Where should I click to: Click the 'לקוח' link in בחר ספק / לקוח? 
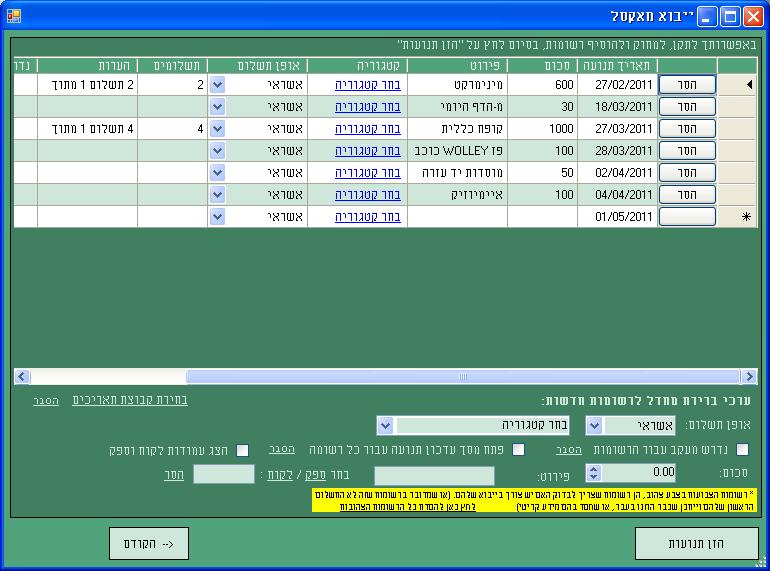click(x=280, y=475)
